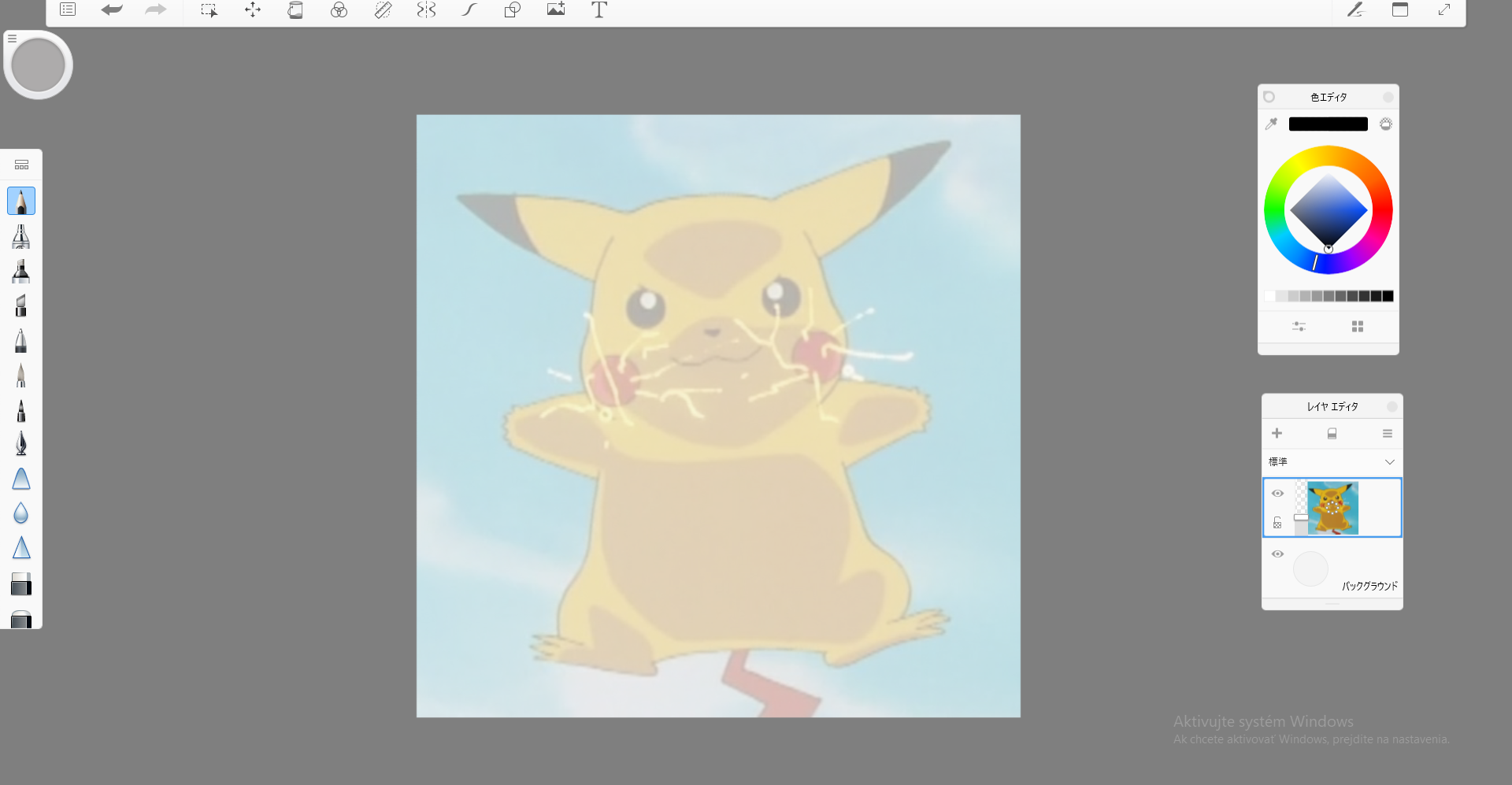Click the eyedropper in color editor
The image size is (1512, 785).
(x=1271, y=124)
